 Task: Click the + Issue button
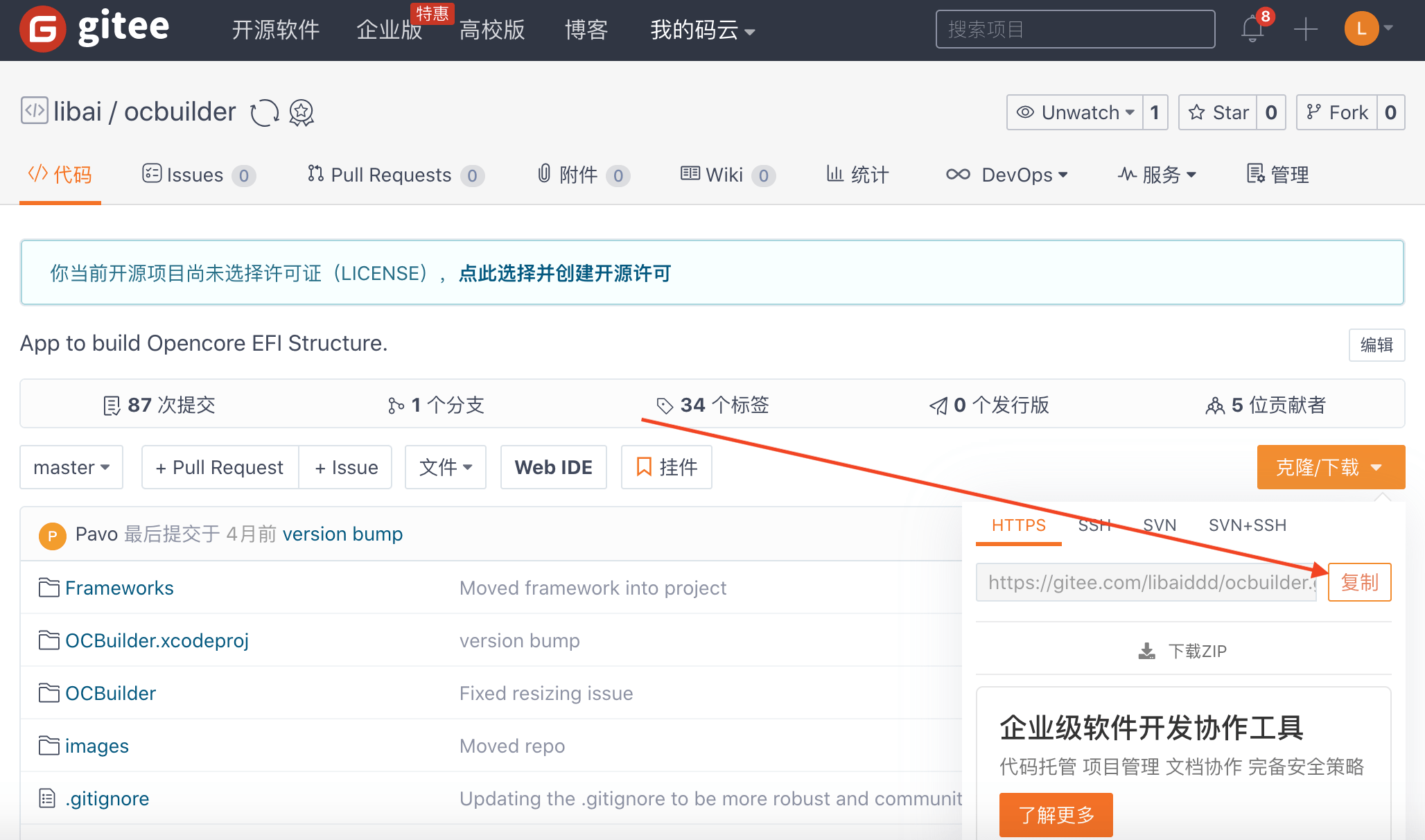tap(346, 467)
